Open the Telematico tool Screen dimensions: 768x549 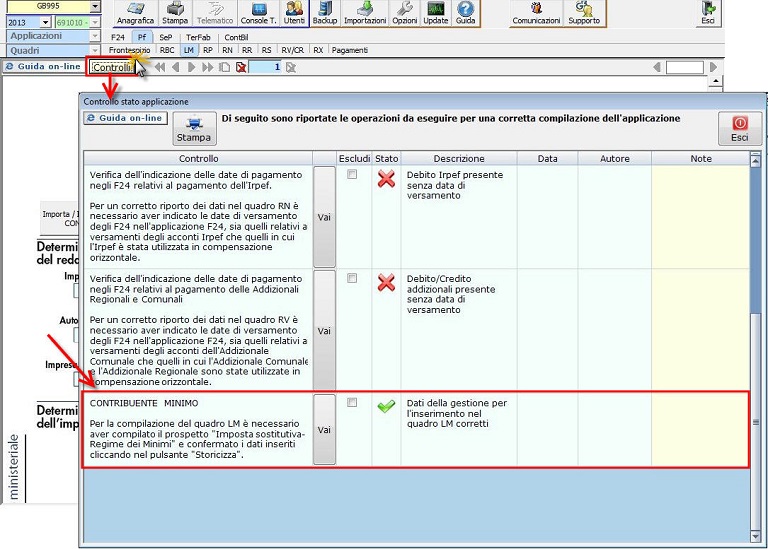pyautogui.click(x=215, y=13)
